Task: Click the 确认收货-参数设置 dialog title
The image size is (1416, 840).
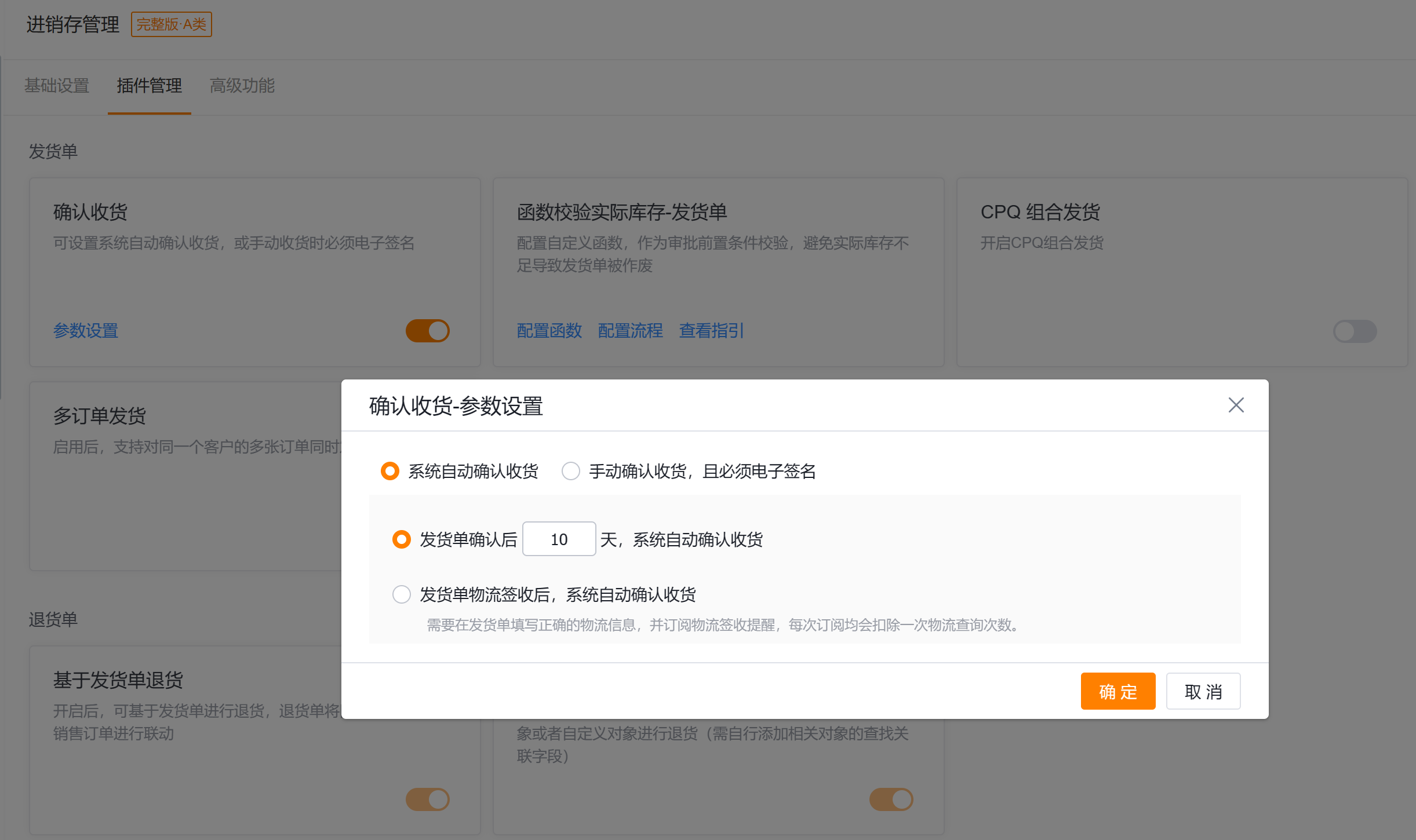Action: tap(456, 406)
